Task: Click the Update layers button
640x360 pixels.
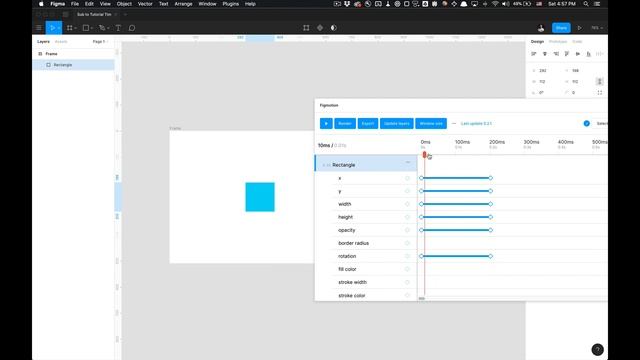Action: click(x=397, y=123)
